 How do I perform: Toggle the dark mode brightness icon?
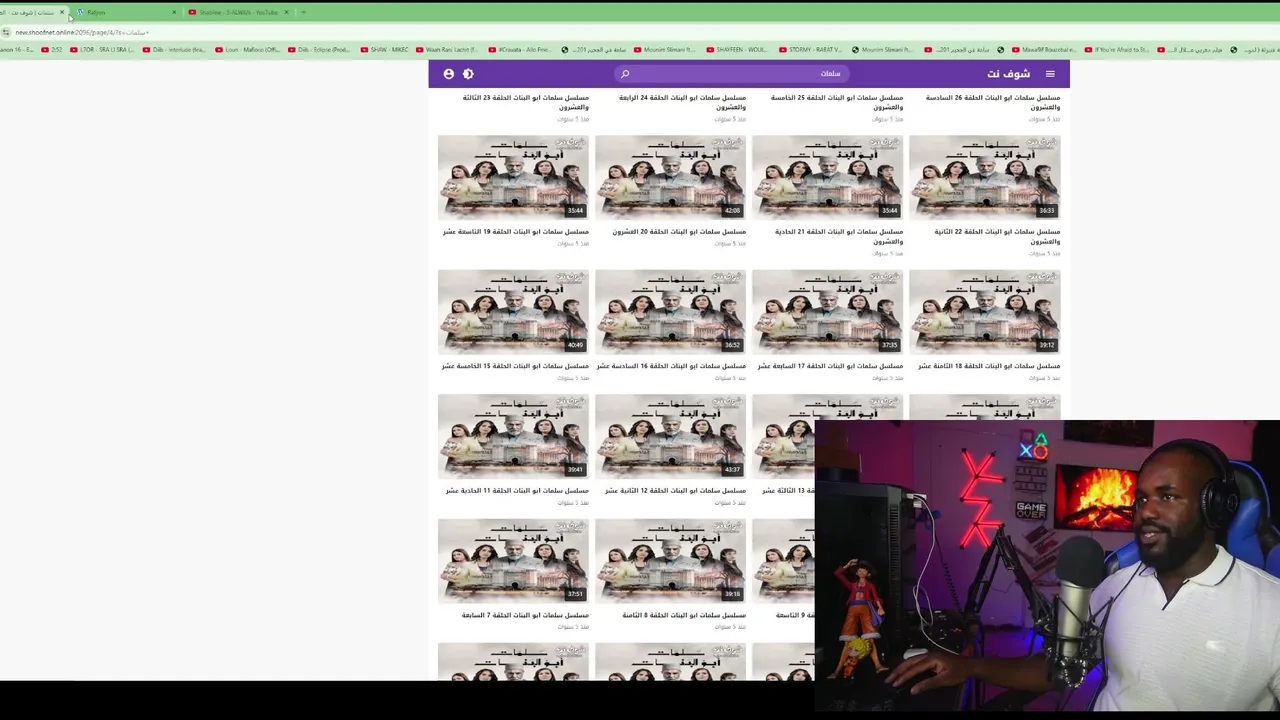(x=468, y=74)
